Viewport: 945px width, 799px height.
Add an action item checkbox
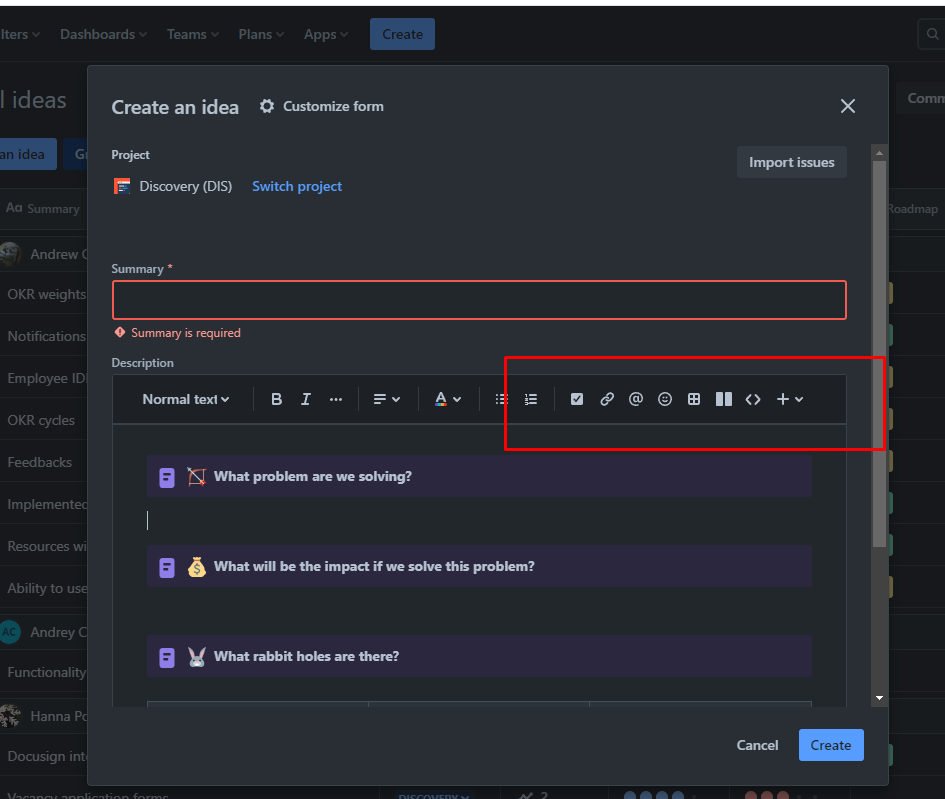tap(577, 399)
